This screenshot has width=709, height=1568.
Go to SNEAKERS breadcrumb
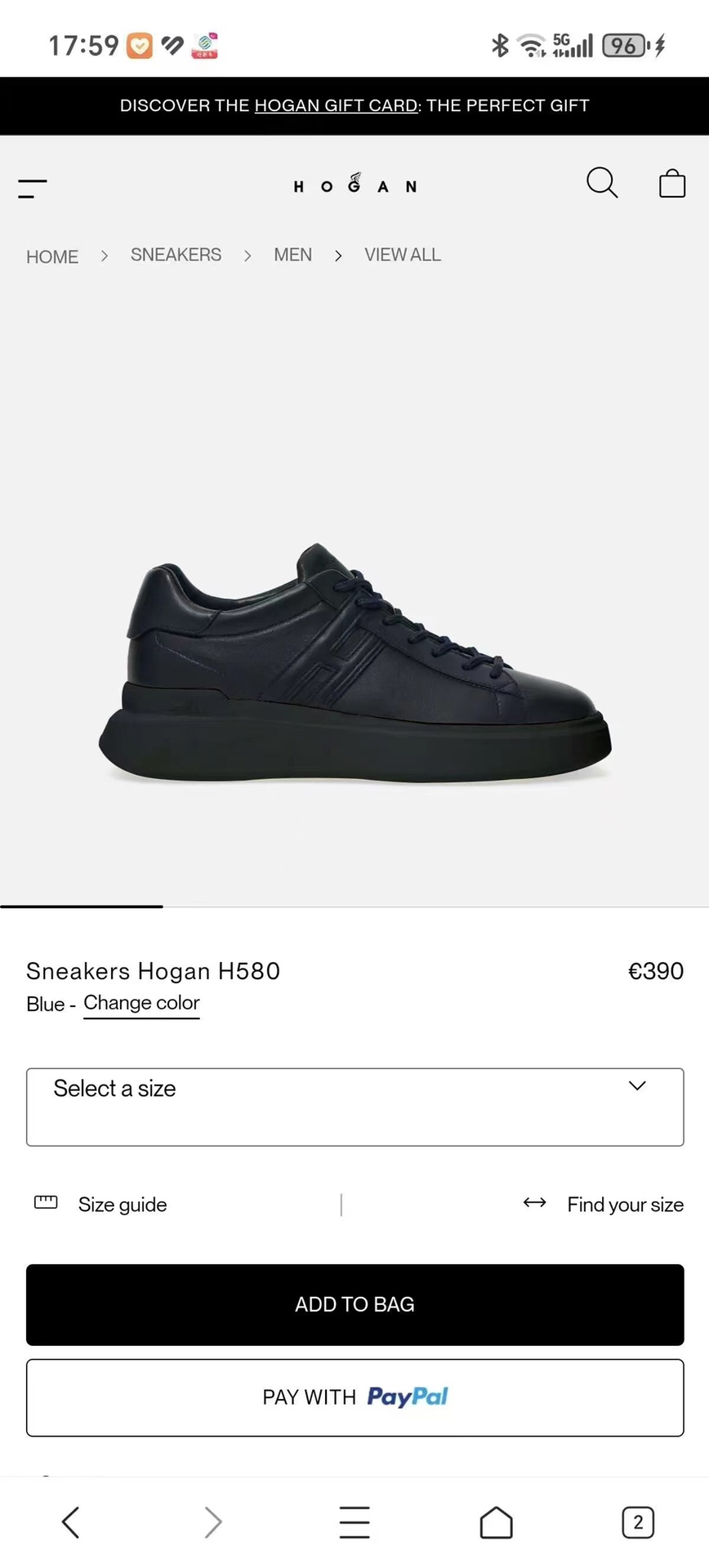176,255
